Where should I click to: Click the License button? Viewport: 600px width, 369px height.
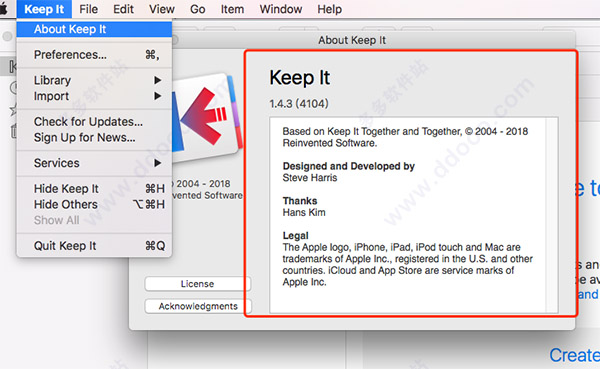[x=197, y=284]
